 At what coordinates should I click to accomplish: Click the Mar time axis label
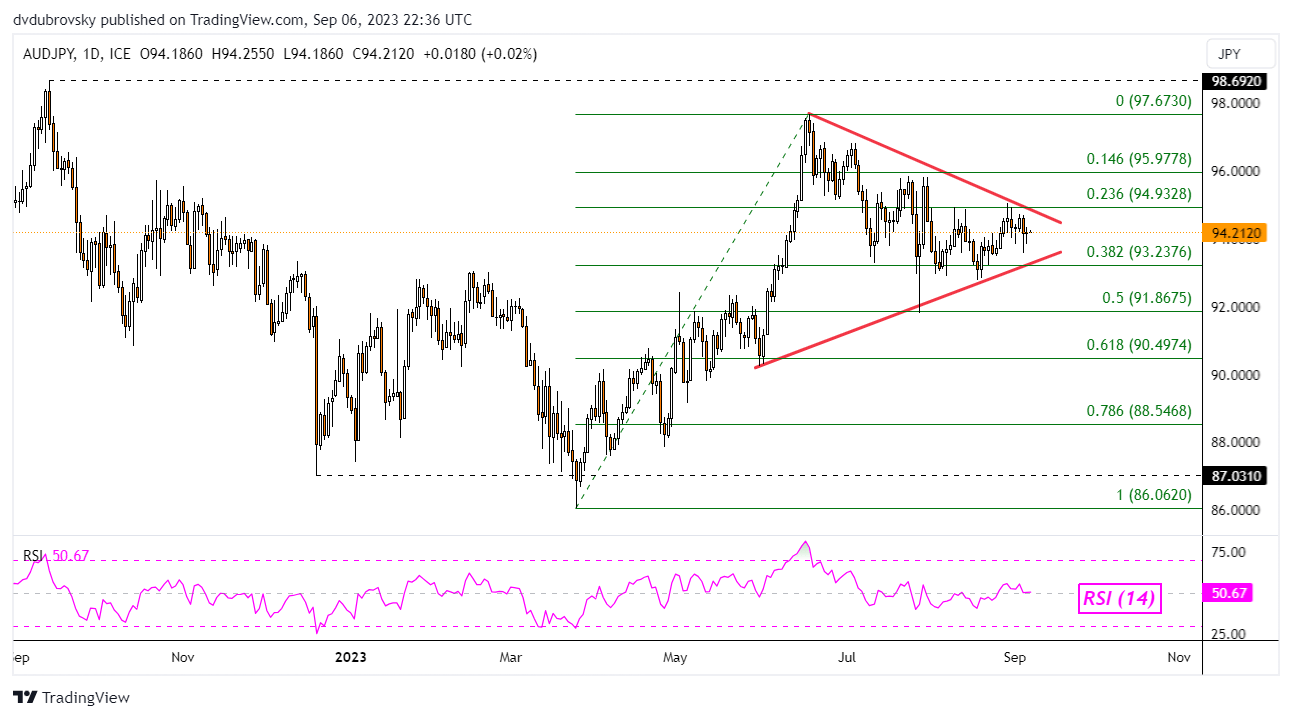(x=511, y=657)
